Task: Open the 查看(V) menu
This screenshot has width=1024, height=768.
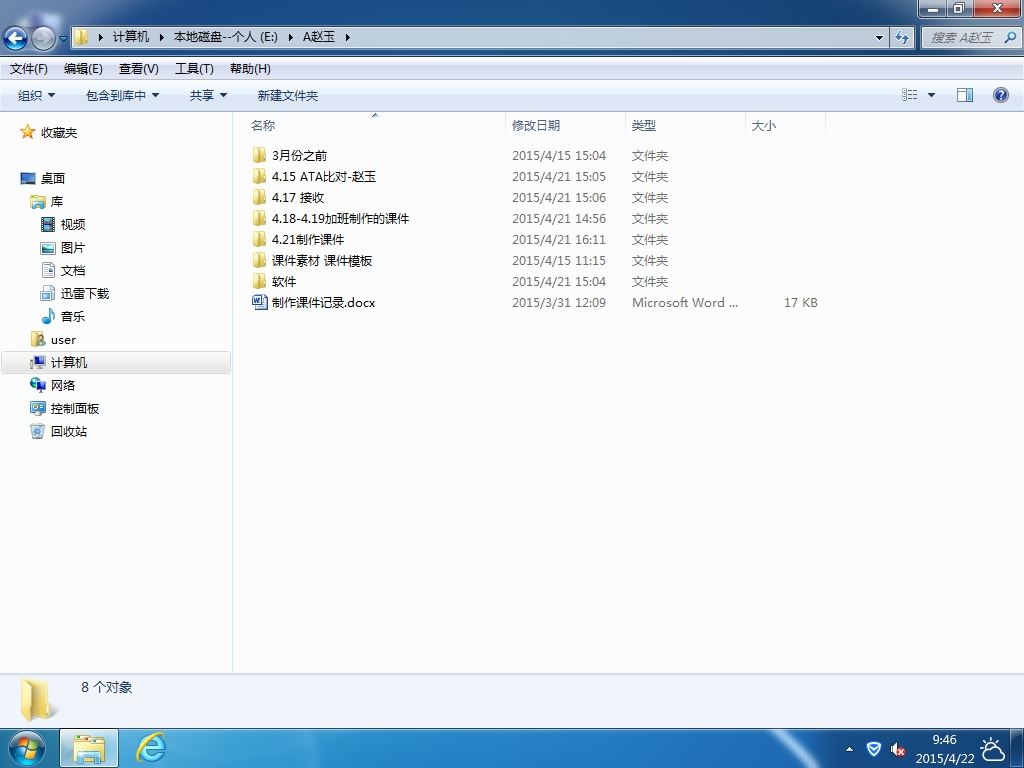Action: (x=138, y=69)
